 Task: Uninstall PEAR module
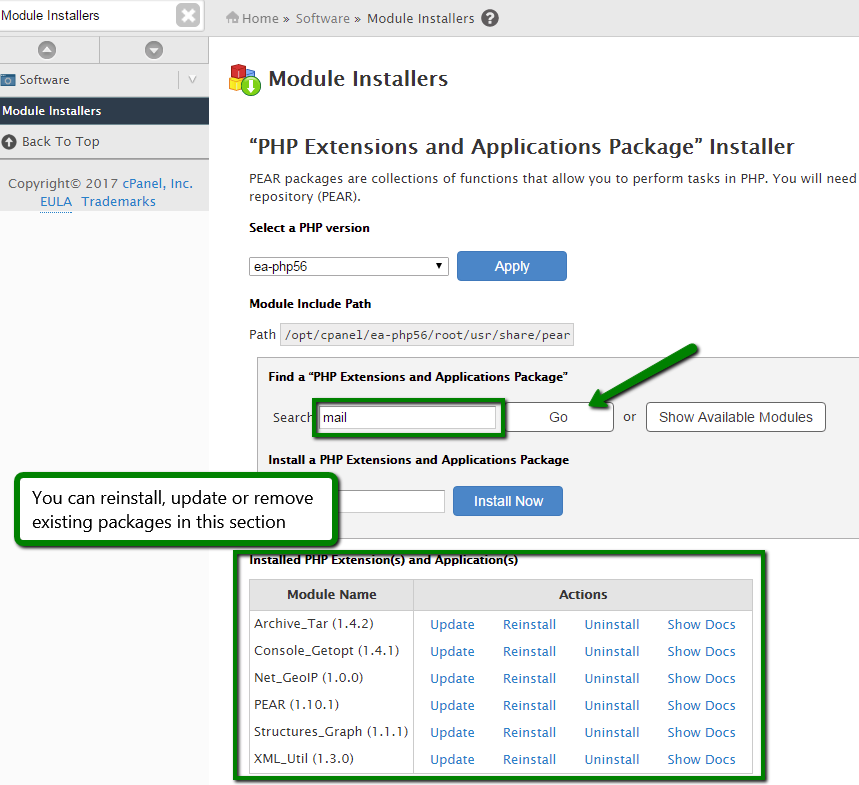(611, 706)
